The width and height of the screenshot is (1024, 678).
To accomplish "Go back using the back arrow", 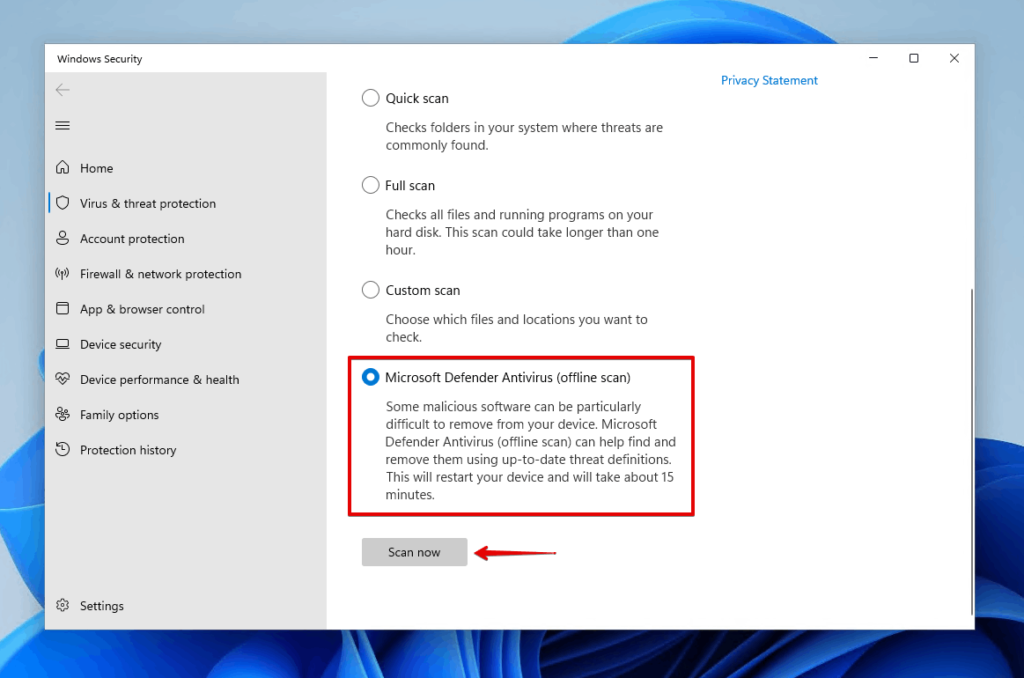I will click(x=63, y=90).
